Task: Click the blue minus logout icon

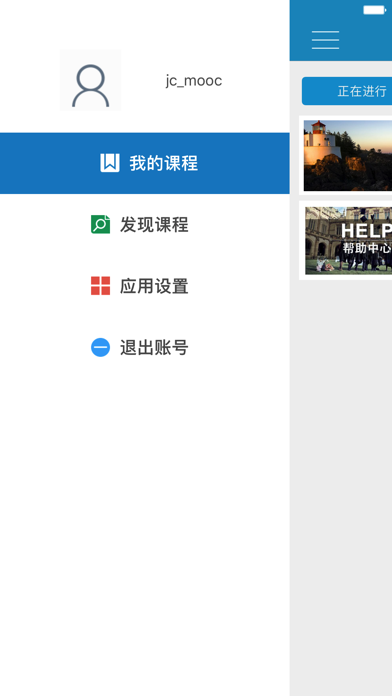Action: coord(100,347)
